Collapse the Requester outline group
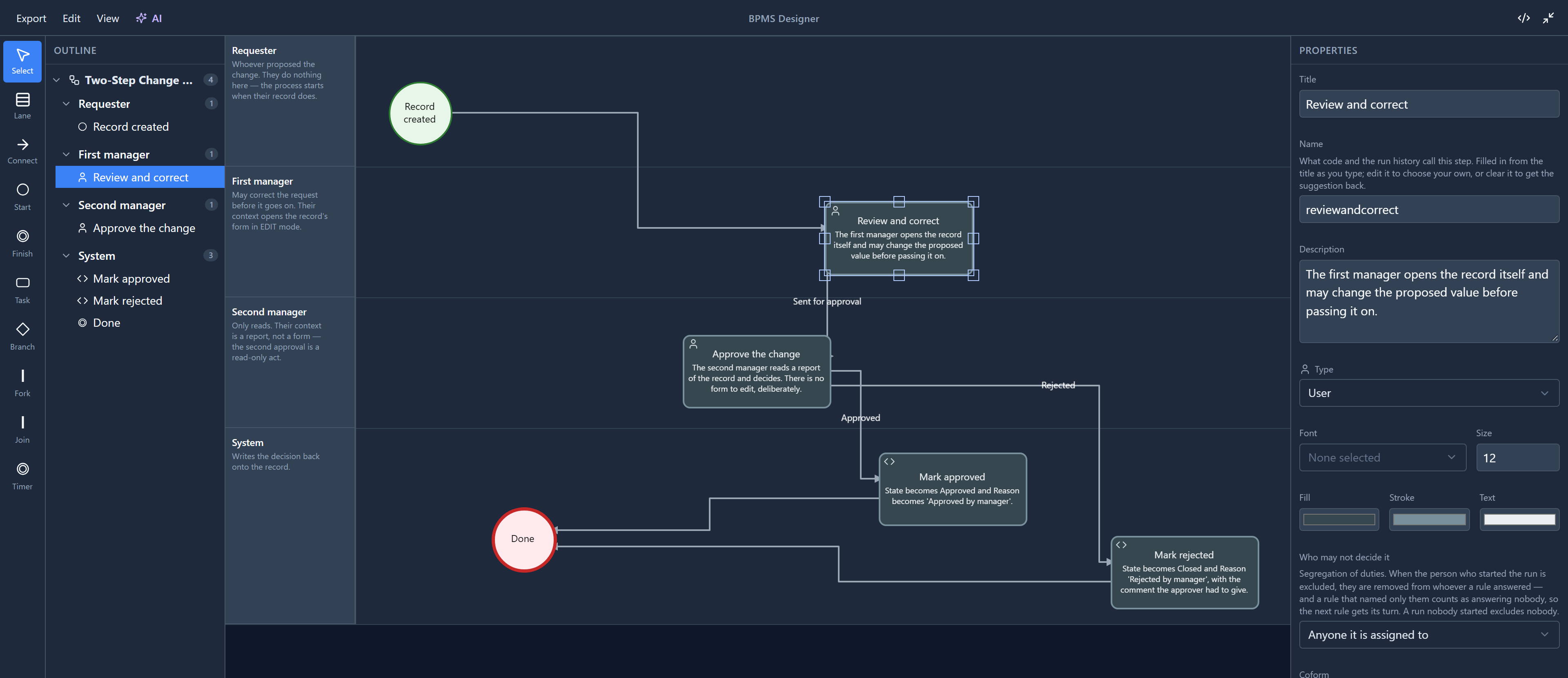The height and width of the screenshot is (678, 1568). click(66, 103)
